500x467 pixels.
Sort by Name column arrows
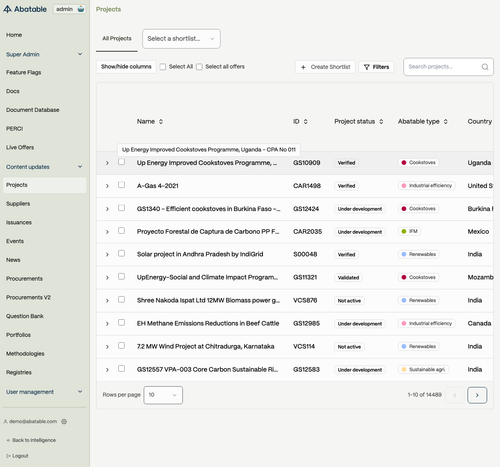pos(161,122)
